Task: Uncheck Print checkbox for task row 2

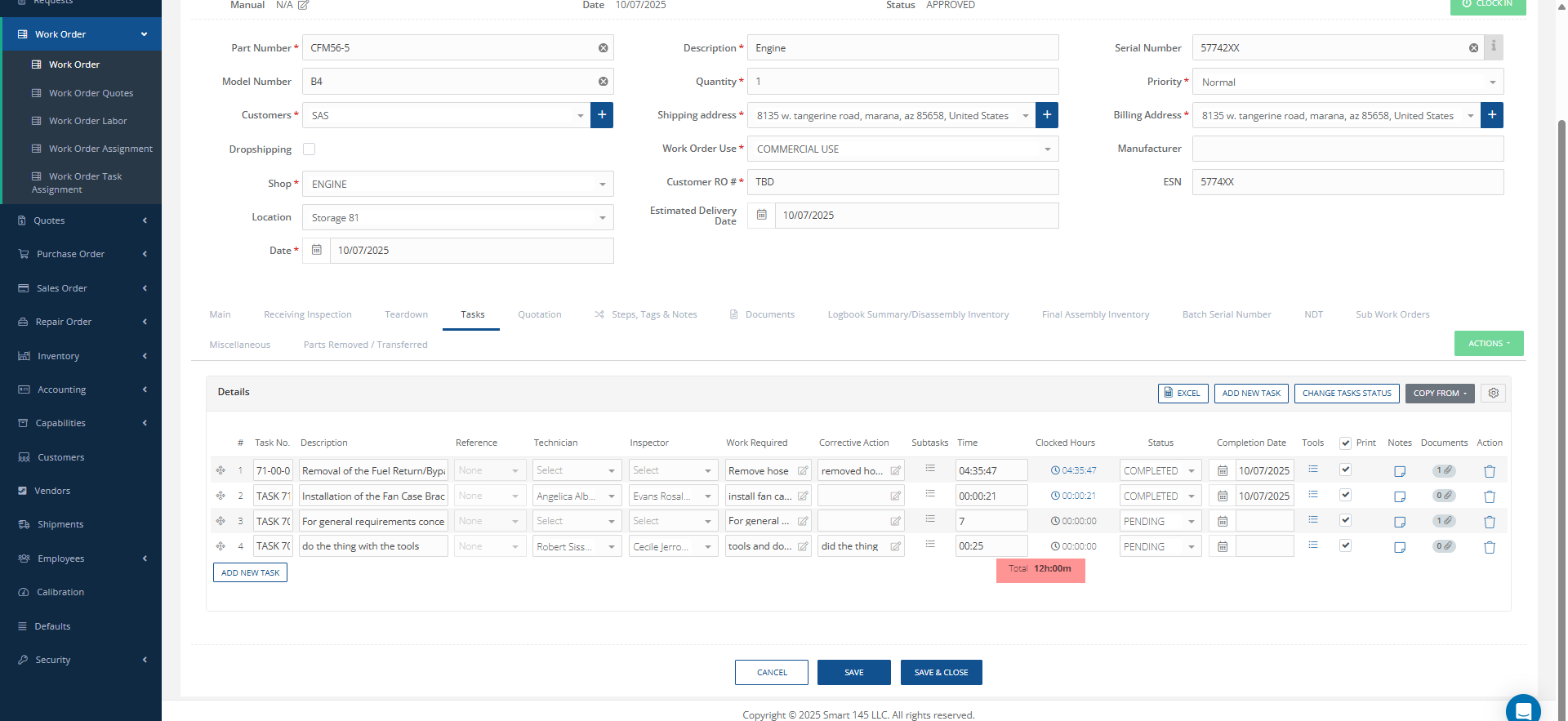Action: click(x=1345, y=495)
